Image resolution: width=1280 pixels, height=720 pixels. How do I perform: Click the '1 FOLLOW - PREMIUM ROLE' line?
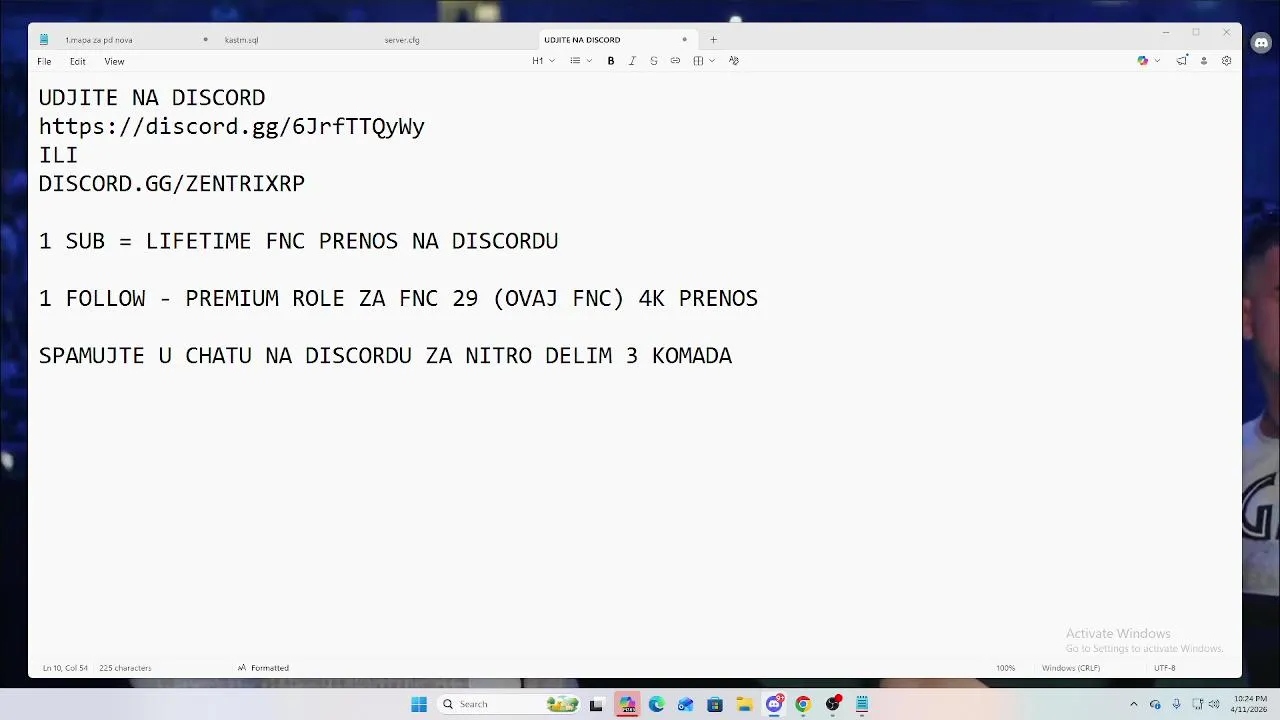(398, 298)
